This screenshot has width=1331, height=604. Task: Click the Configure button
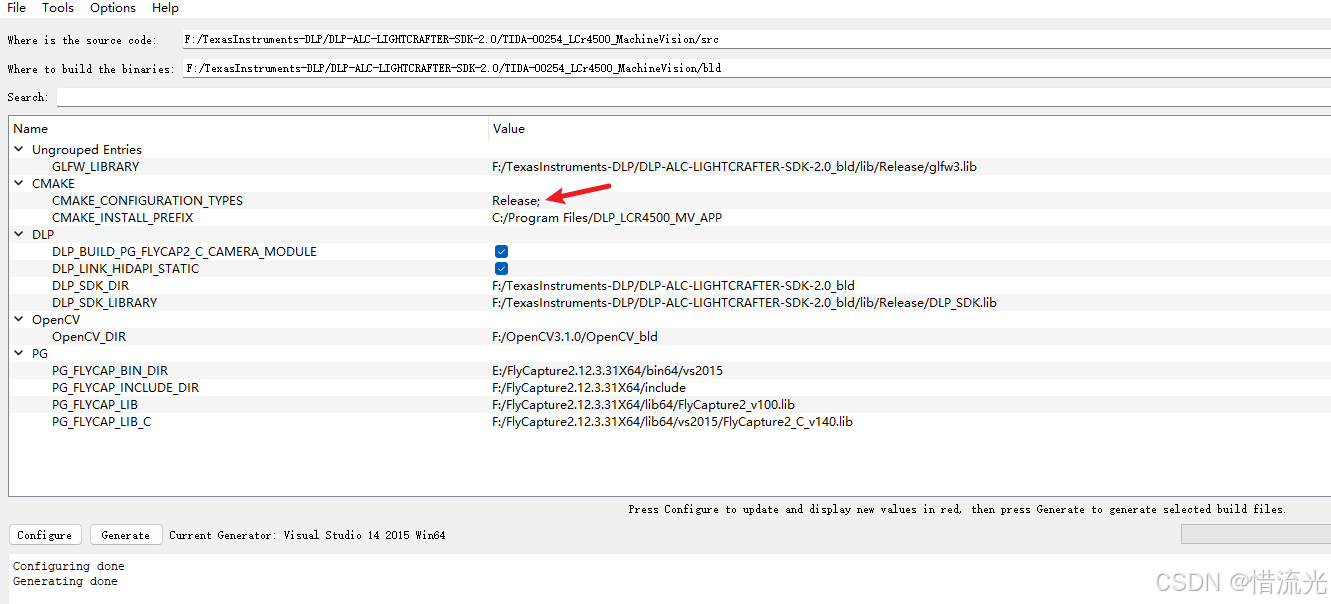coord(45,535)
